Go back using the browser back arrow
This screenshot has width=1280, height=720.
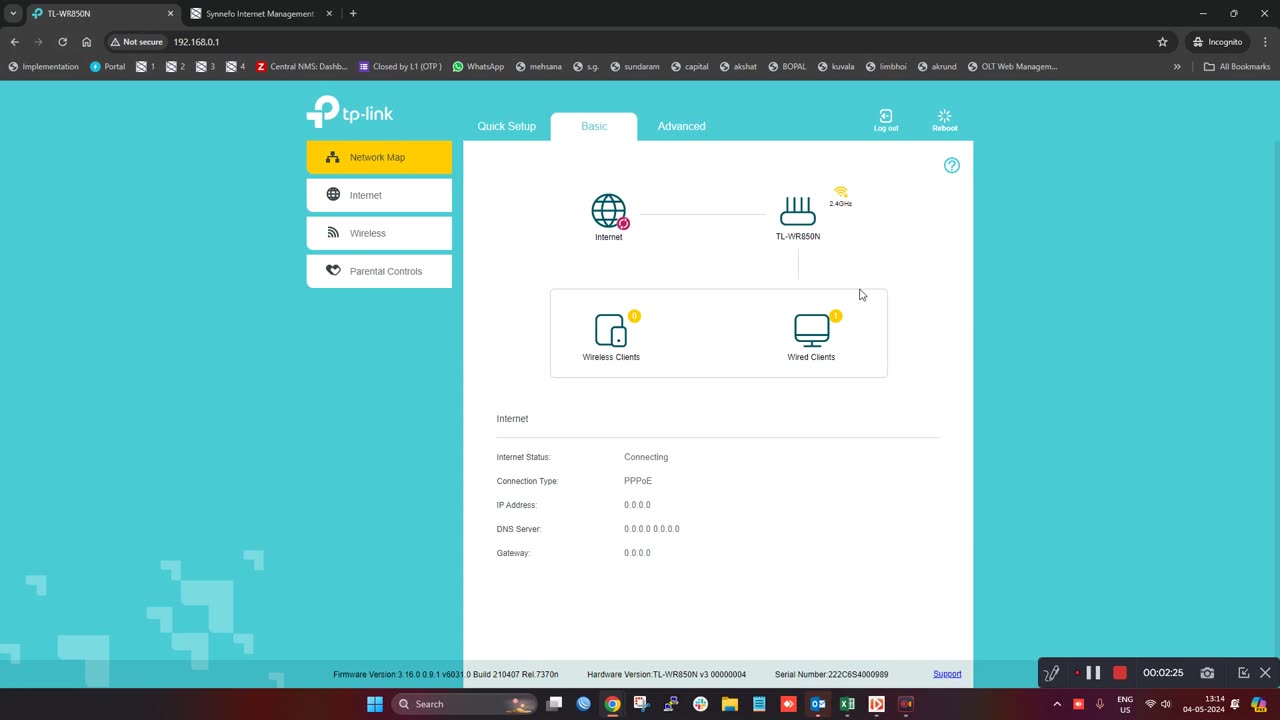[14, 42]
